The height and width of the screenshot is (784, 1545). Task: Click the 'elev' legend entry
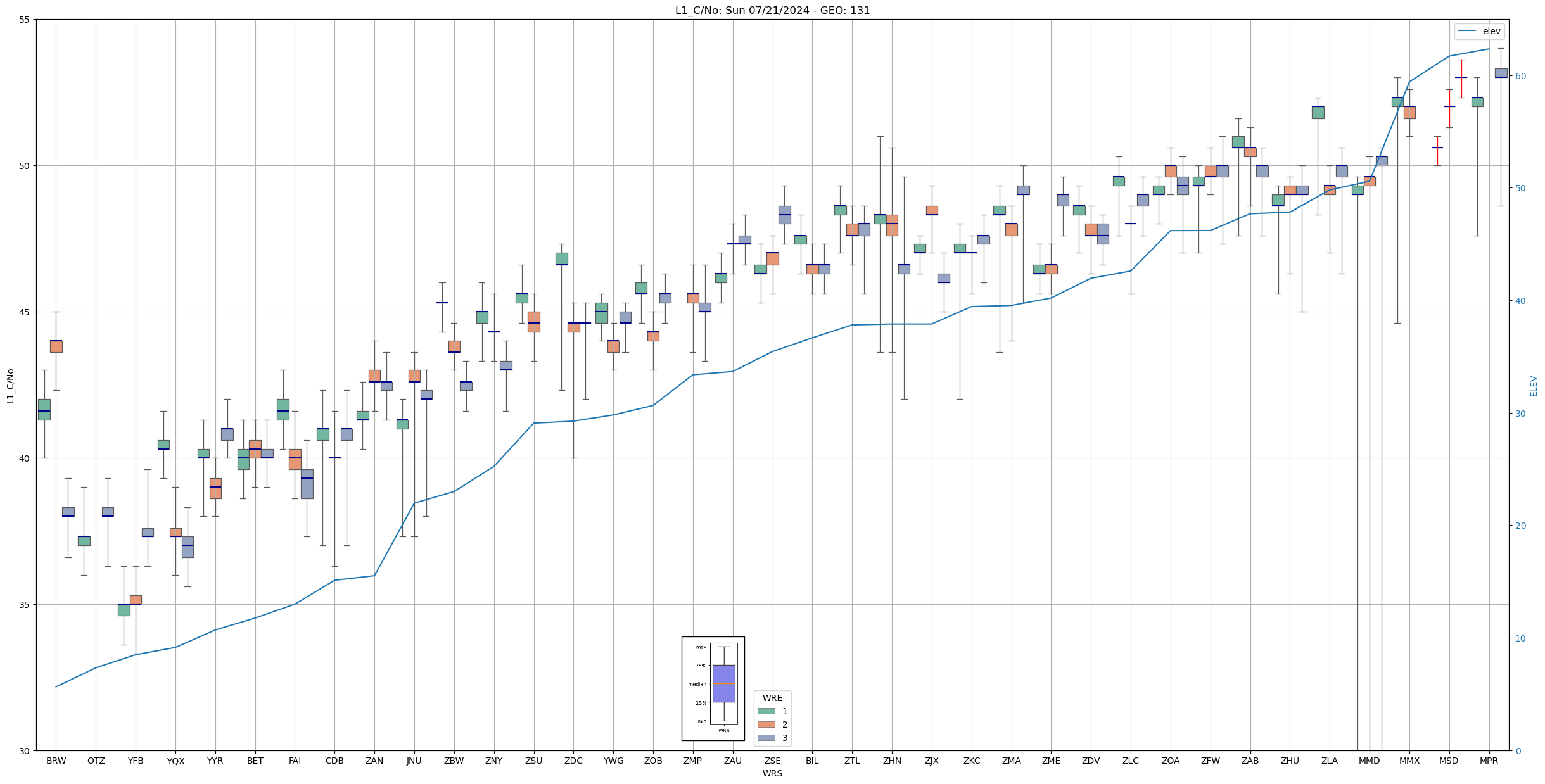[x=1480, y=31]
